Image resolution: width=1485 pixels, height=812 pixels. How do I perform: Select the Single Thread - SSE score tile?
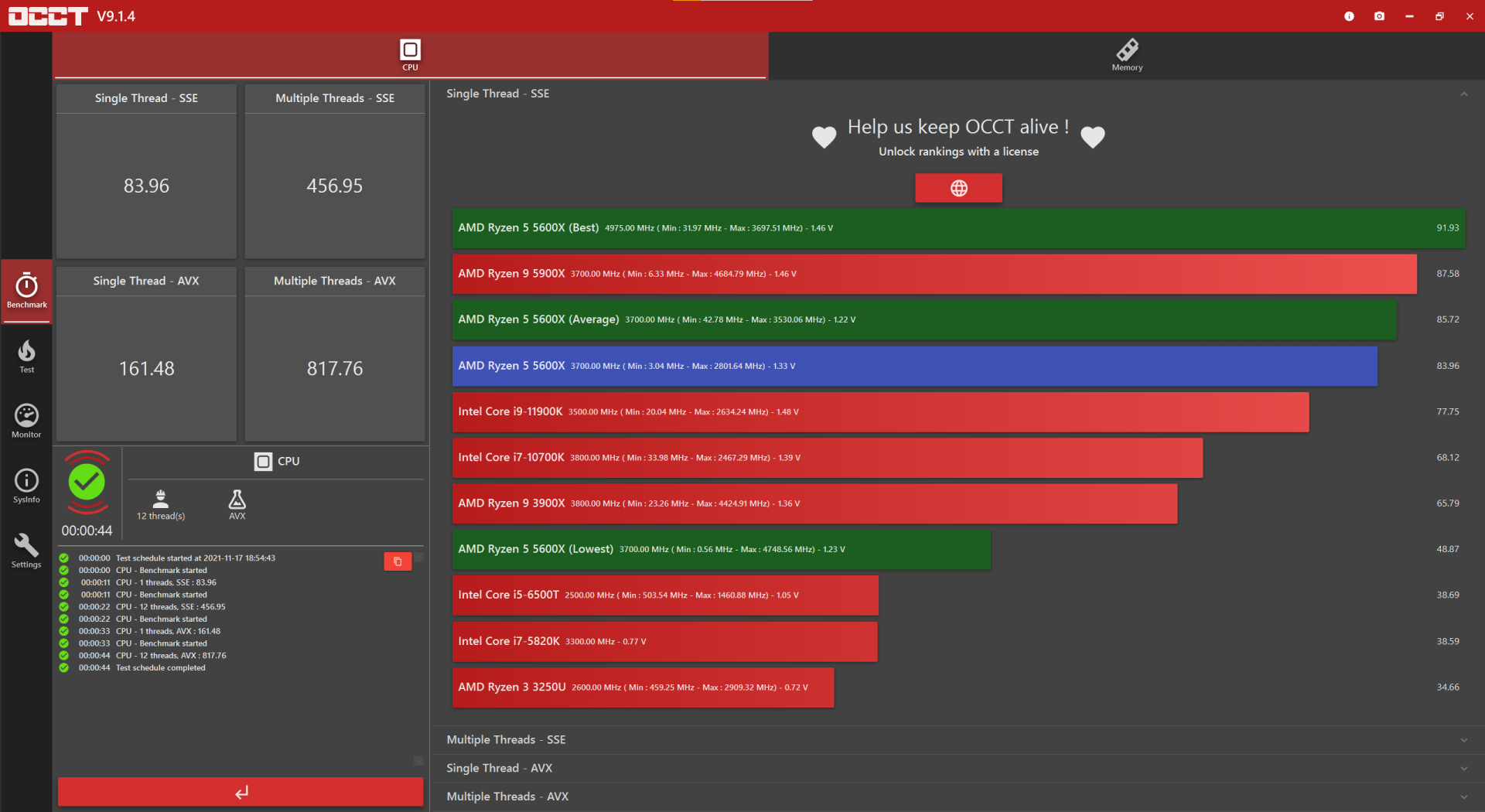pos(146,172)
